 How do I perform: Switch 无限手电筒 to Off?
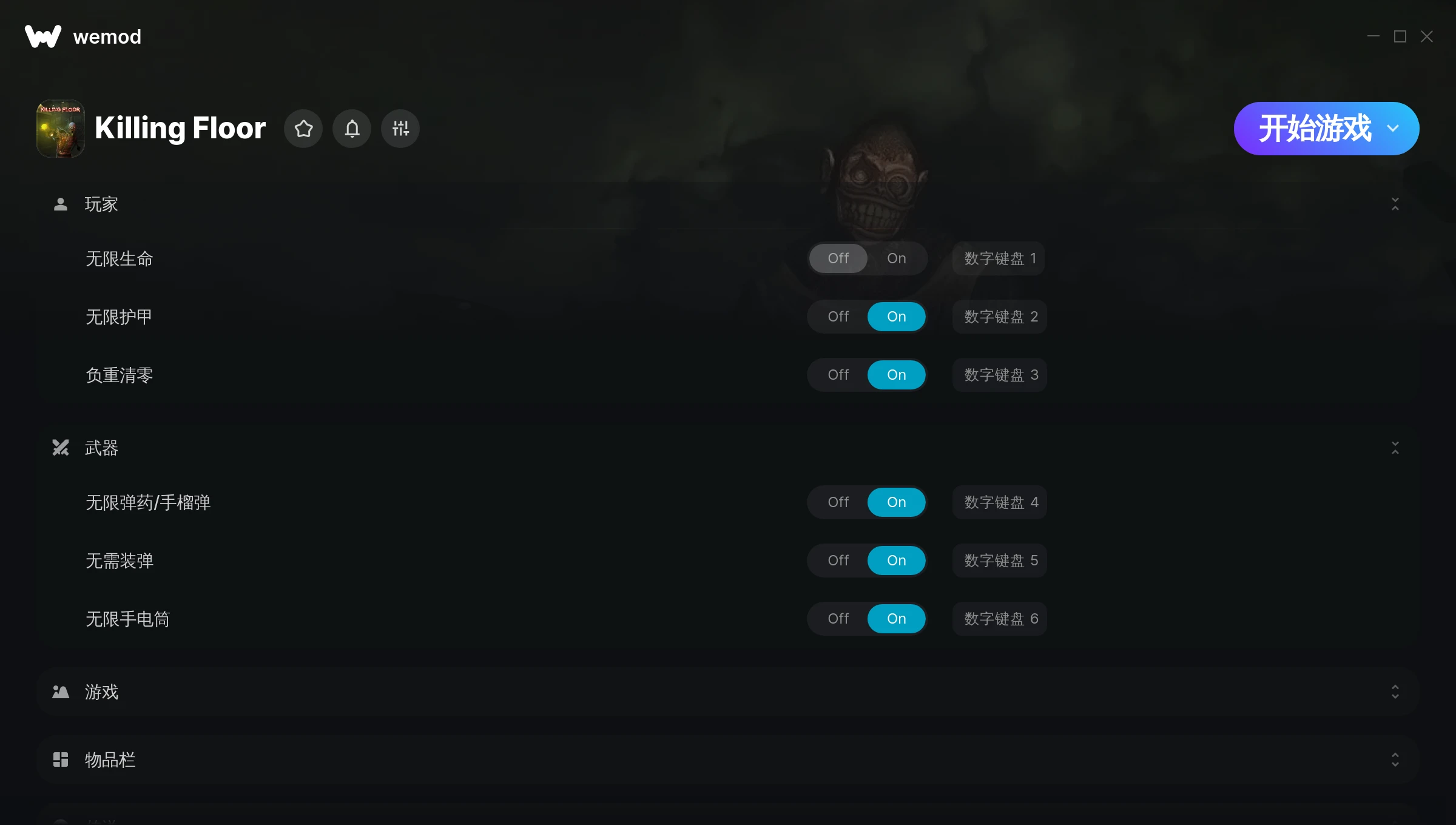point(838,619)
